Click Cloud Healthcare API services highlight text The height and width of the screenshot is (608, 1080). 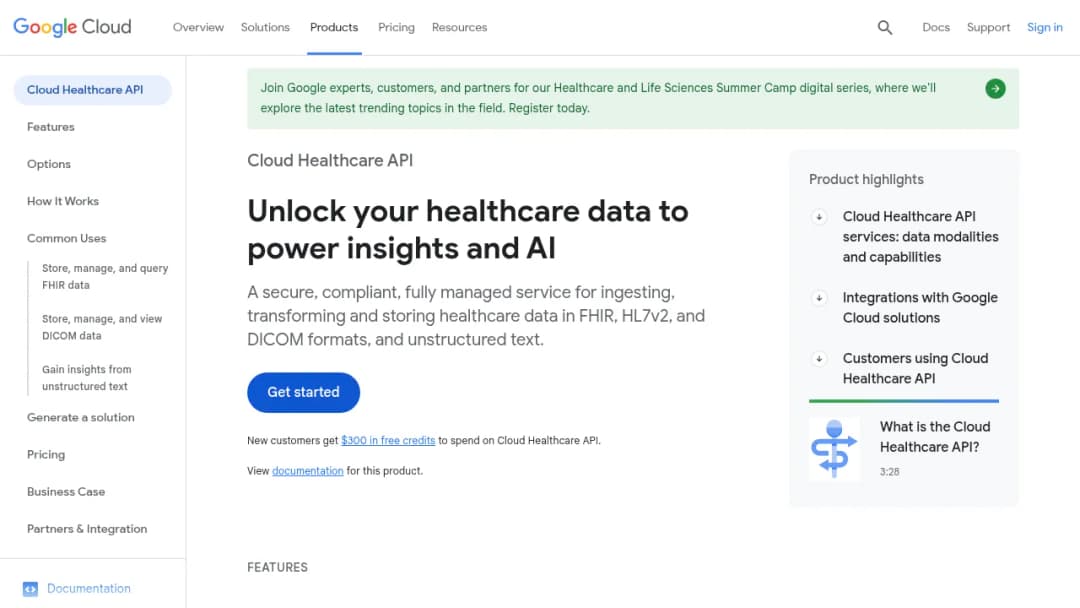[x=920, y=237]
